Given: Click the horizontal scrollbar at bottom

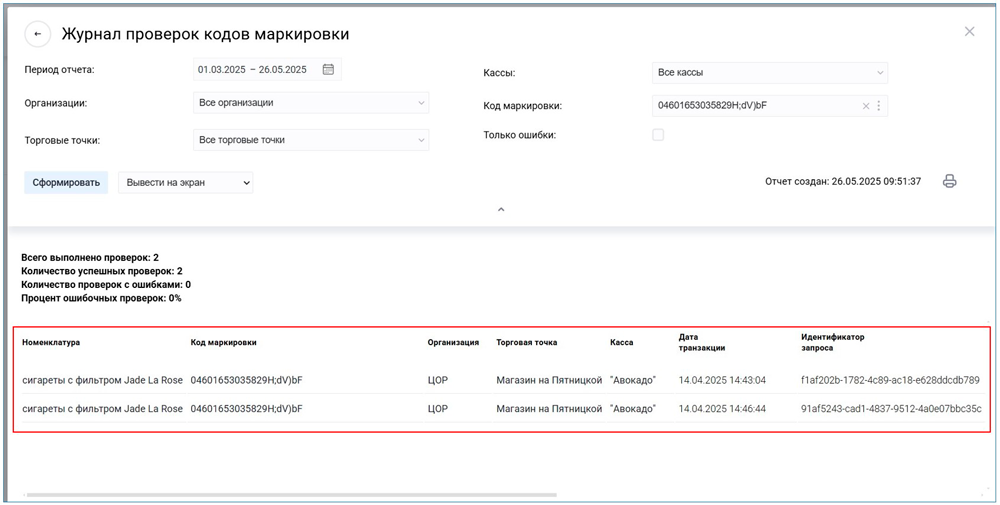Looking at the screenshot, I should (290, 495).
